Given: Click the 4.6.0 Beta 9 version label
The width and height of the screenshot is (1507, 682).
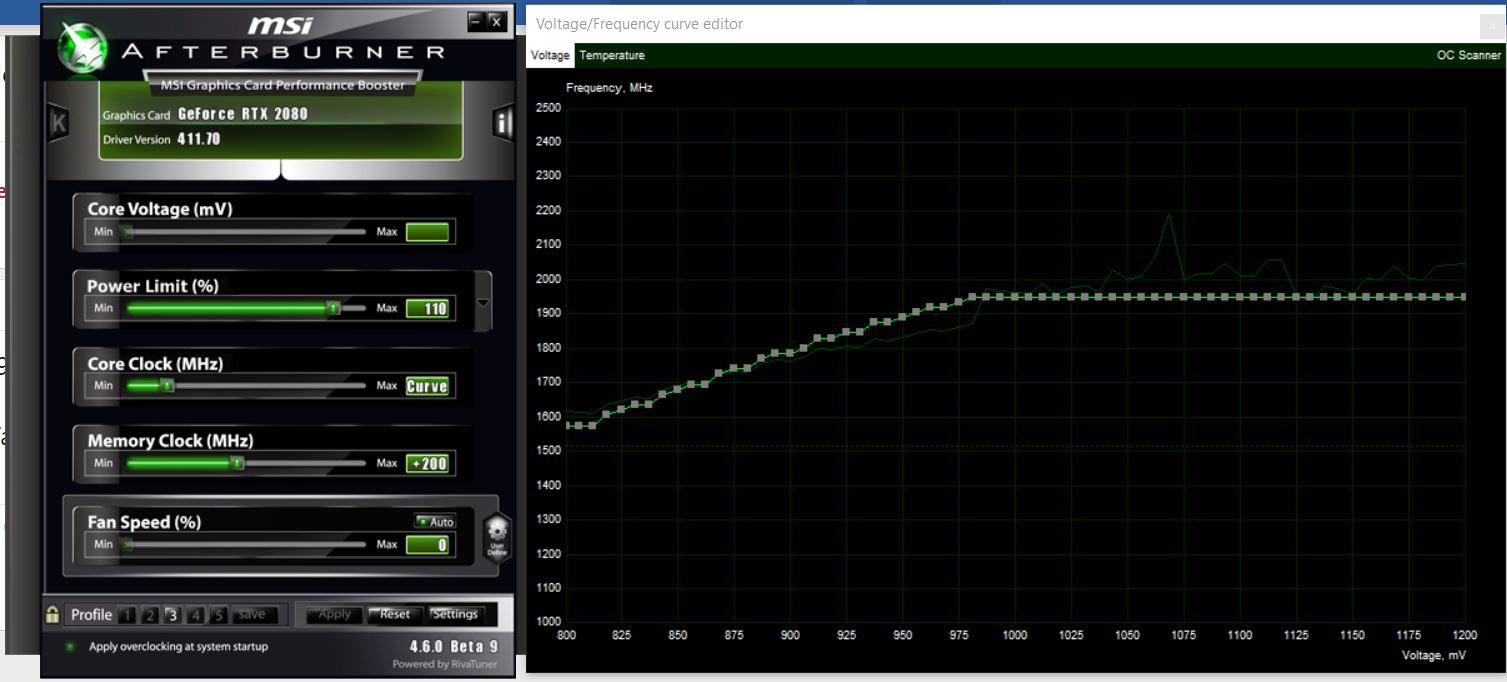Looking at the screenshot, I should click(453, 647).
